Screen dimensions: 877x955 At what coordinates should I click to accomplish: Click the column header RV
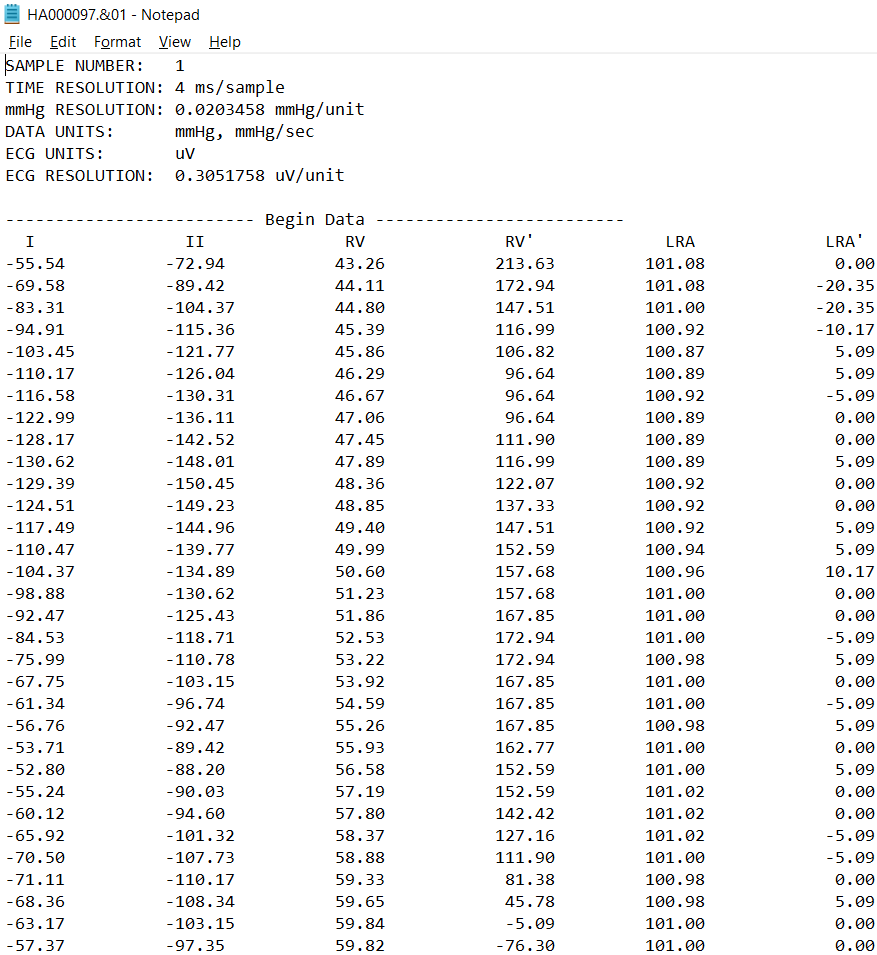355,241
